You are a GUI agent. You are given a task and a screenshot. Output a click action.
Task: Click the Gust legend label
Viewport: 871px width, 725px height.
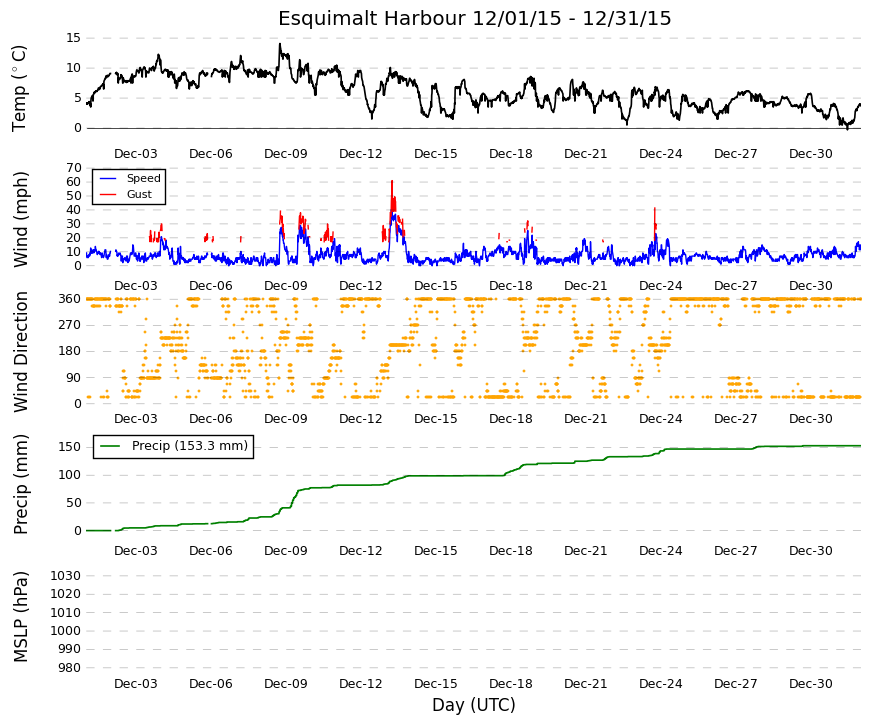(139, 194)
